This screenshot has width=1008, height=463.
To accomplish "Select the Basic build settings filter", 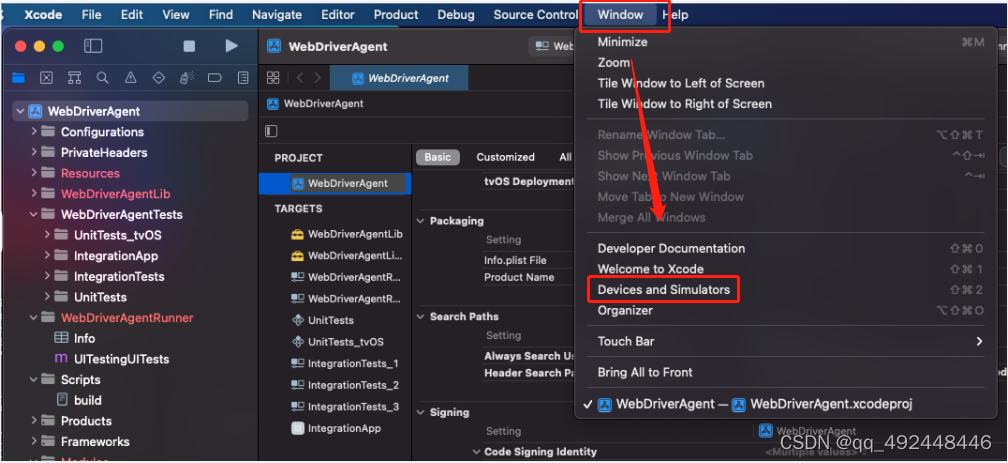I will coord(438,157).
